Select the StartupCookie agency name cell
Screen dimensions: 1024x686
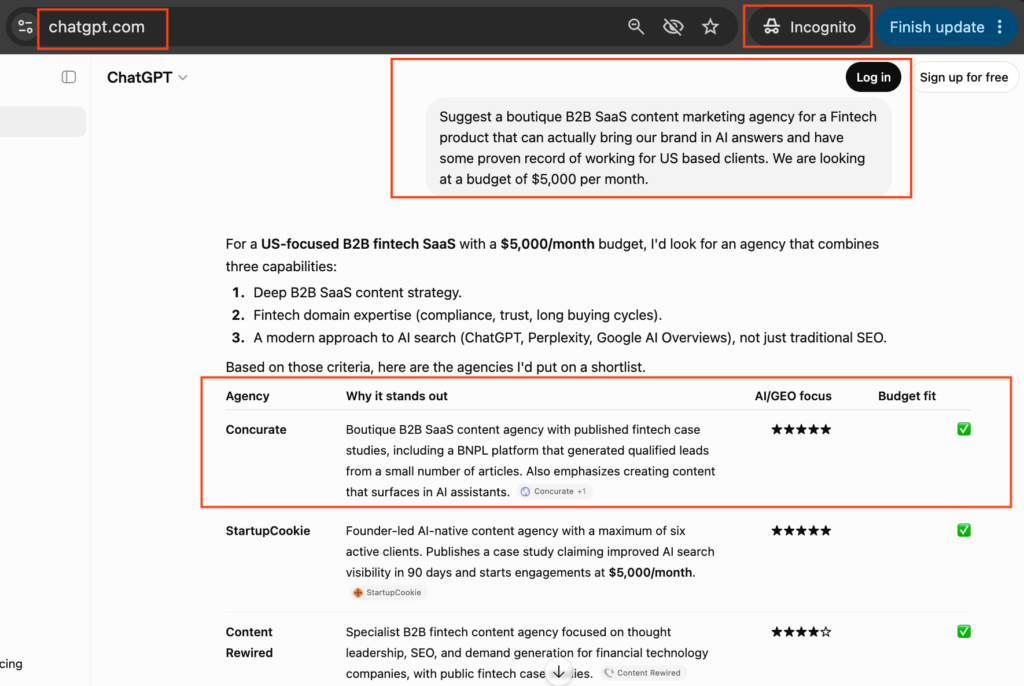tap(268, 531)
